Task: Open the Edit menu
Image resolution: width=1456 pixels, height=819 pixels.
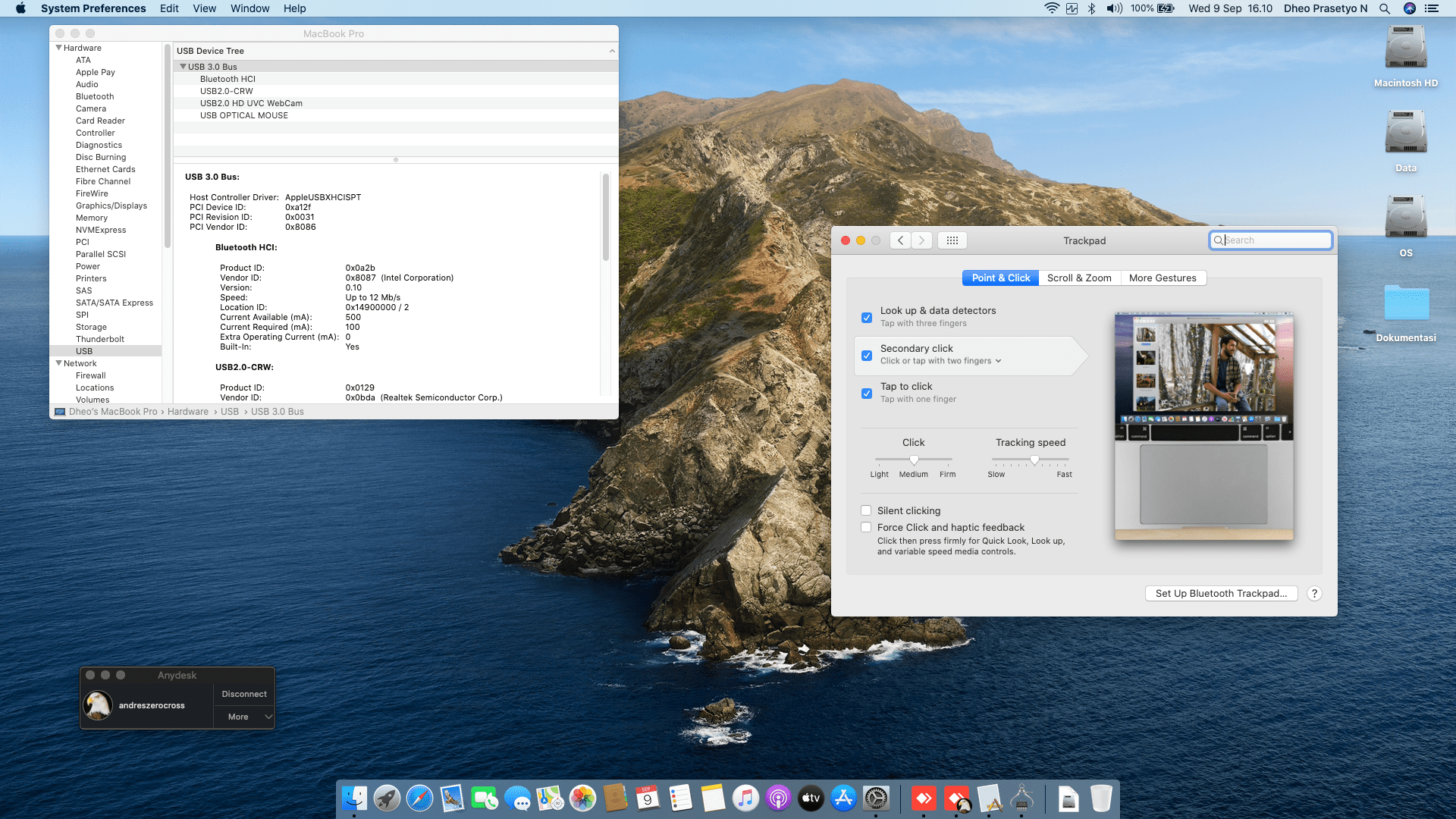Action: 169,8
